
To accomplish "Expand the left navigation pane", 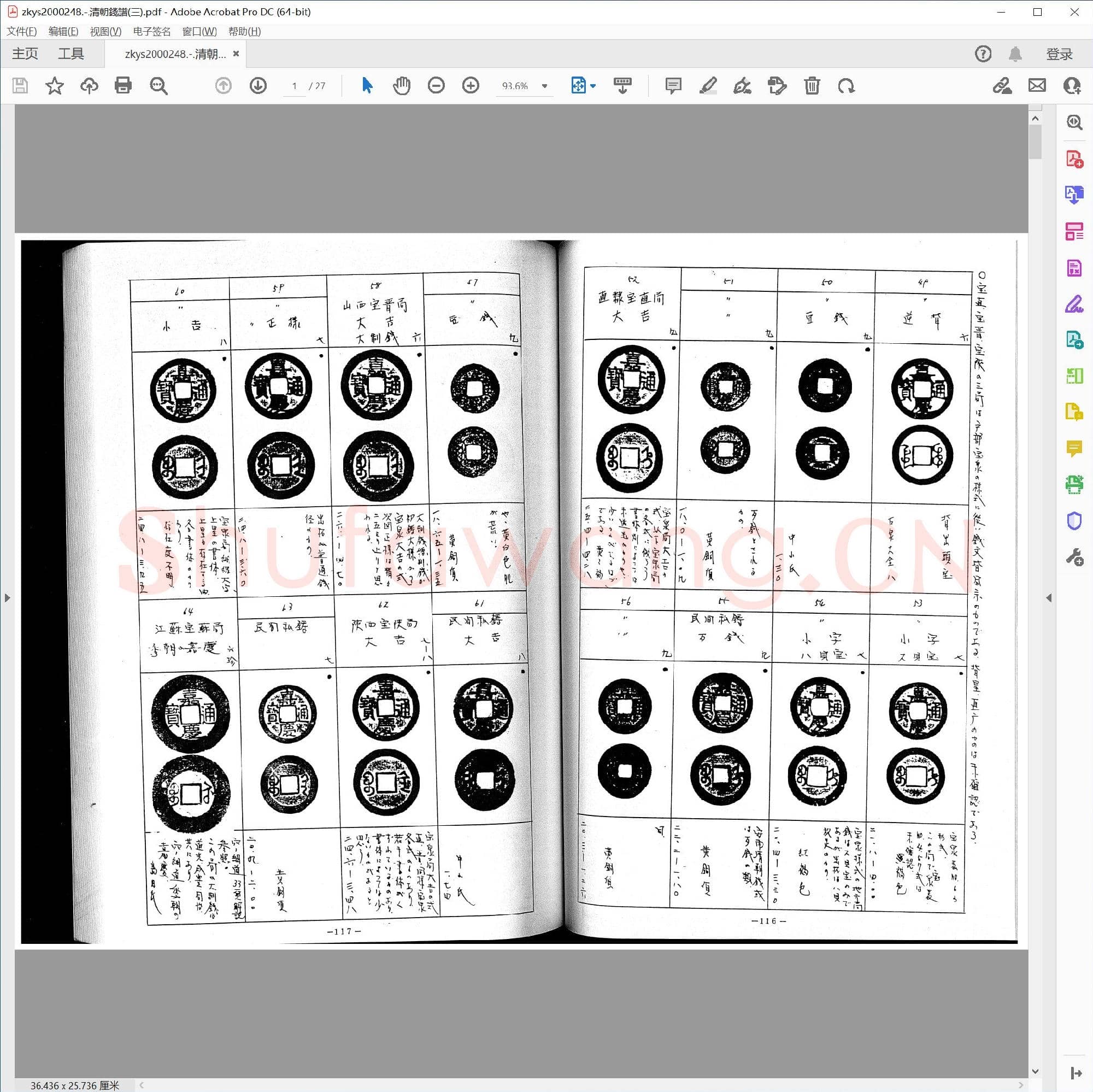I will point(7,597).
